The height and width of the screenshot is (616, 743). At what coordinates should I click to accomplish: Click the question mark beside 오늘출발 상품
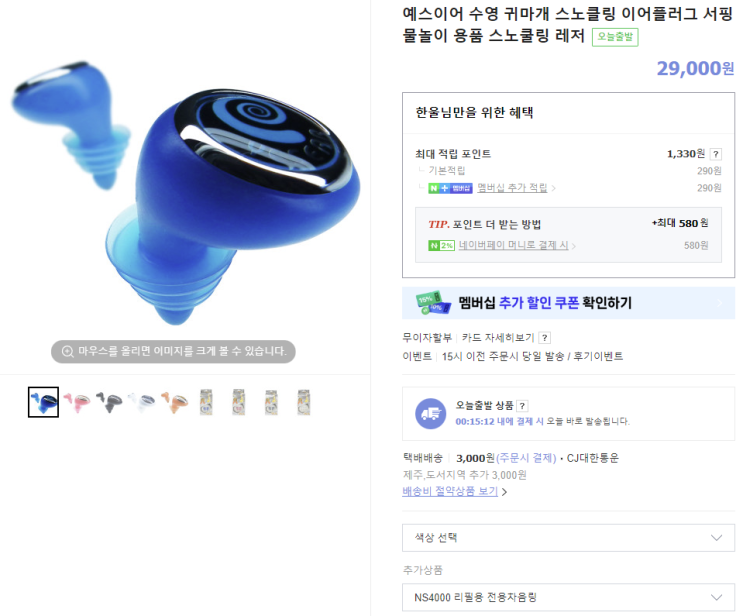pyautogui.click(x=522, y=406)
